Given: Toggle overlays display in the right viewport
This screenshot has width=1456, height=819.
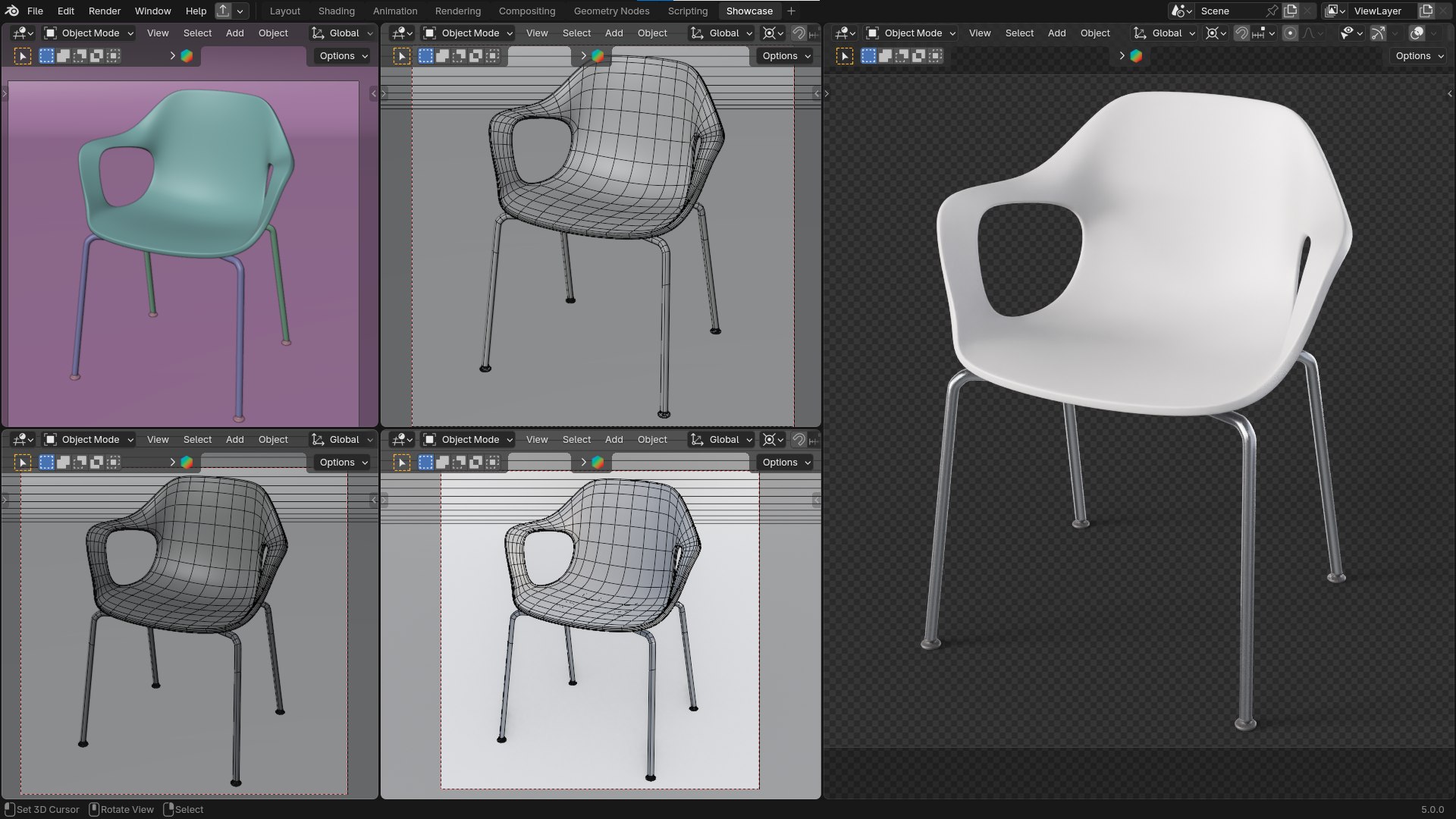Looking at the screenshot, I should (1417, 33).
